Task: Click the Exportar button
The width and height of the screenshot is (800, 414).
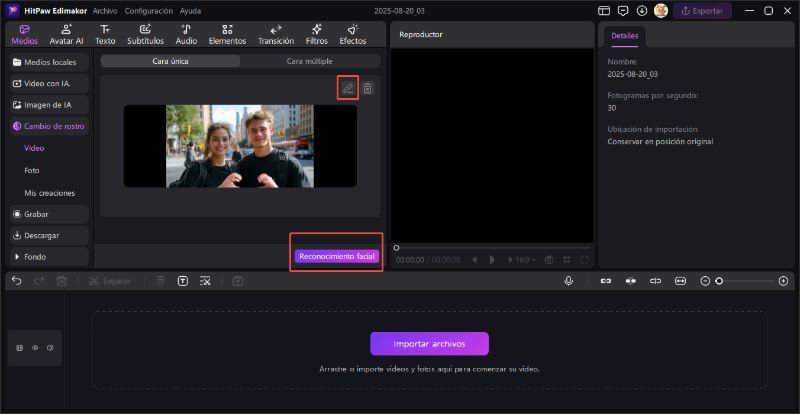Action: tap(702, 11)
